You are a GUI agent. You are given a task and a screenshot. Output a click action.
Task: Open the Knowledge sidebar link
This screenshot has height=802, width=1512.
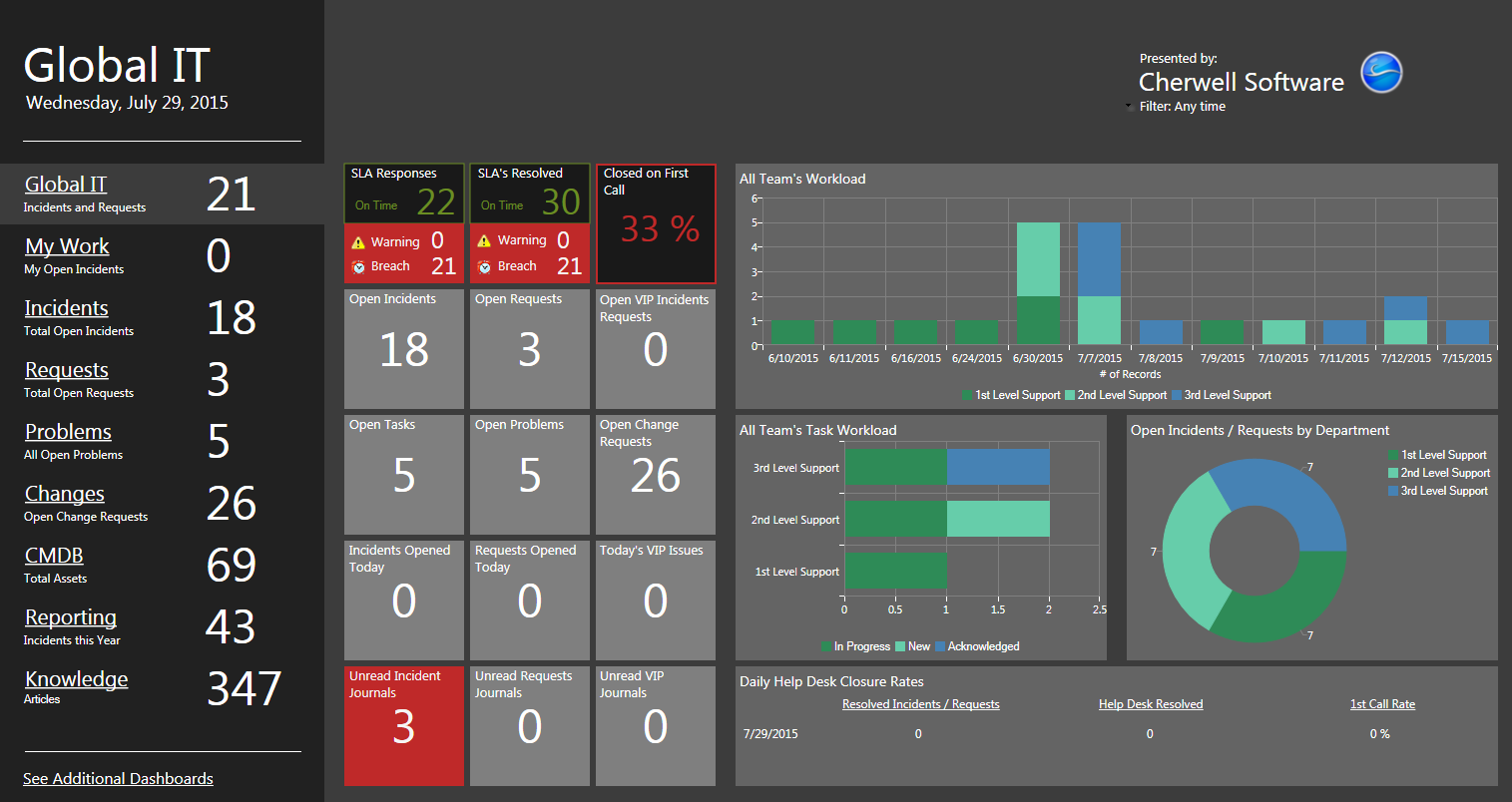click(77, 679)
